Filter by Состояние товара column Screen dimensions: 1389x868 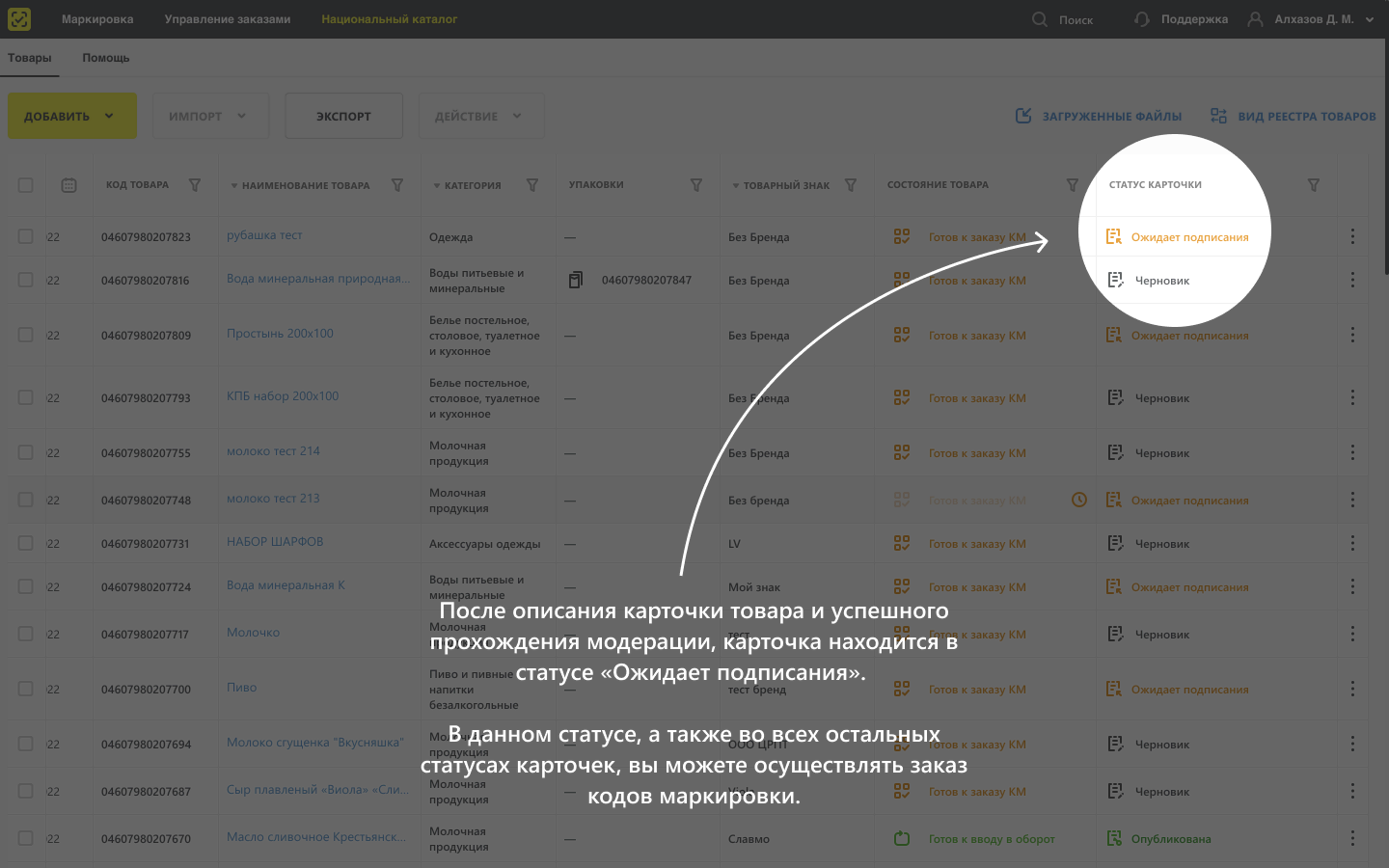point(1073,185)
